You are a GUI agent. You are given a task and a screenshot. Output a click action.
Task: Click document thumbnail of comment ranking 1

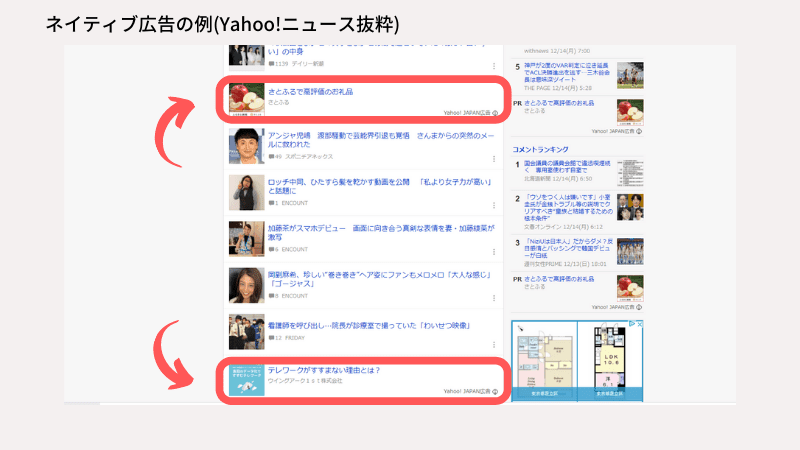tap(630, 173)
